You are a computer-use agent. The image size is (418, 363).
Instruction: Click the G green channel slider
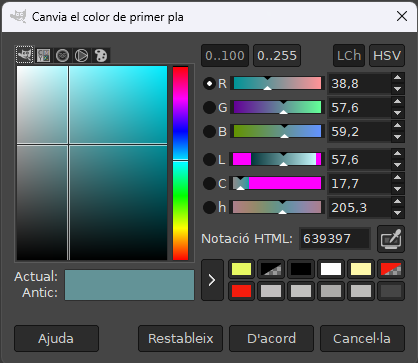coord(277,107)
